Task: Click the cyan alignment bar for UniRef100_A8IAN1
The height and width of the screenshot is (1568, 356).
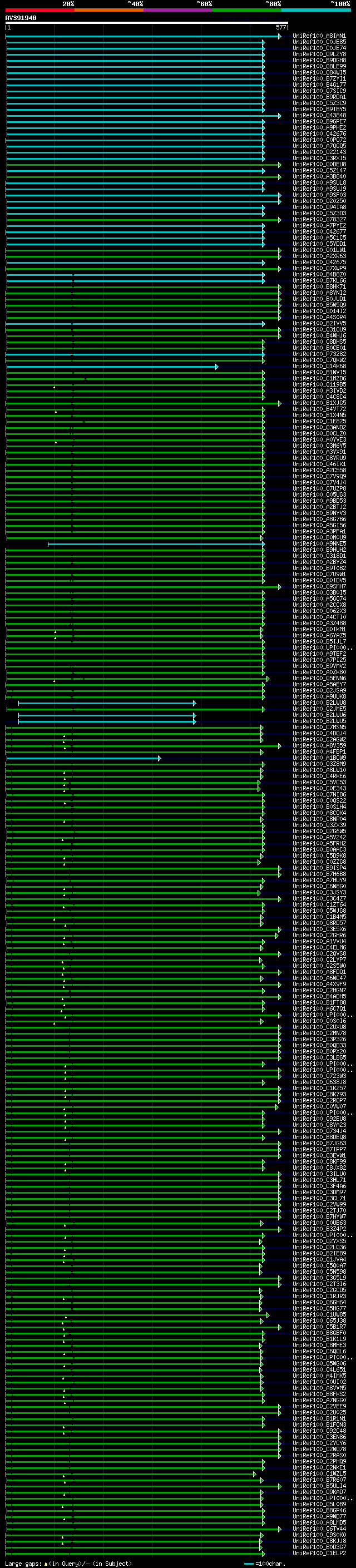Action: pos(143,37)
